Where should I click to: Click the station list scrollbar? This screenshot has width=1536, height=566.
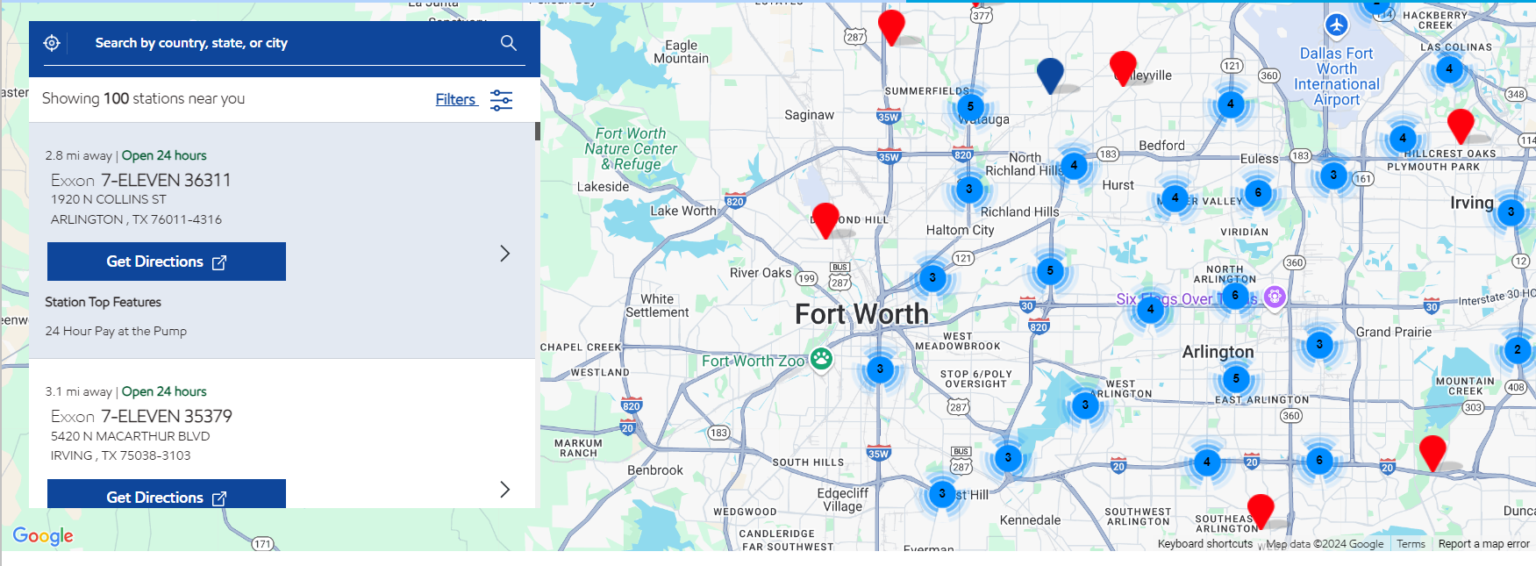tap(537, 131)
